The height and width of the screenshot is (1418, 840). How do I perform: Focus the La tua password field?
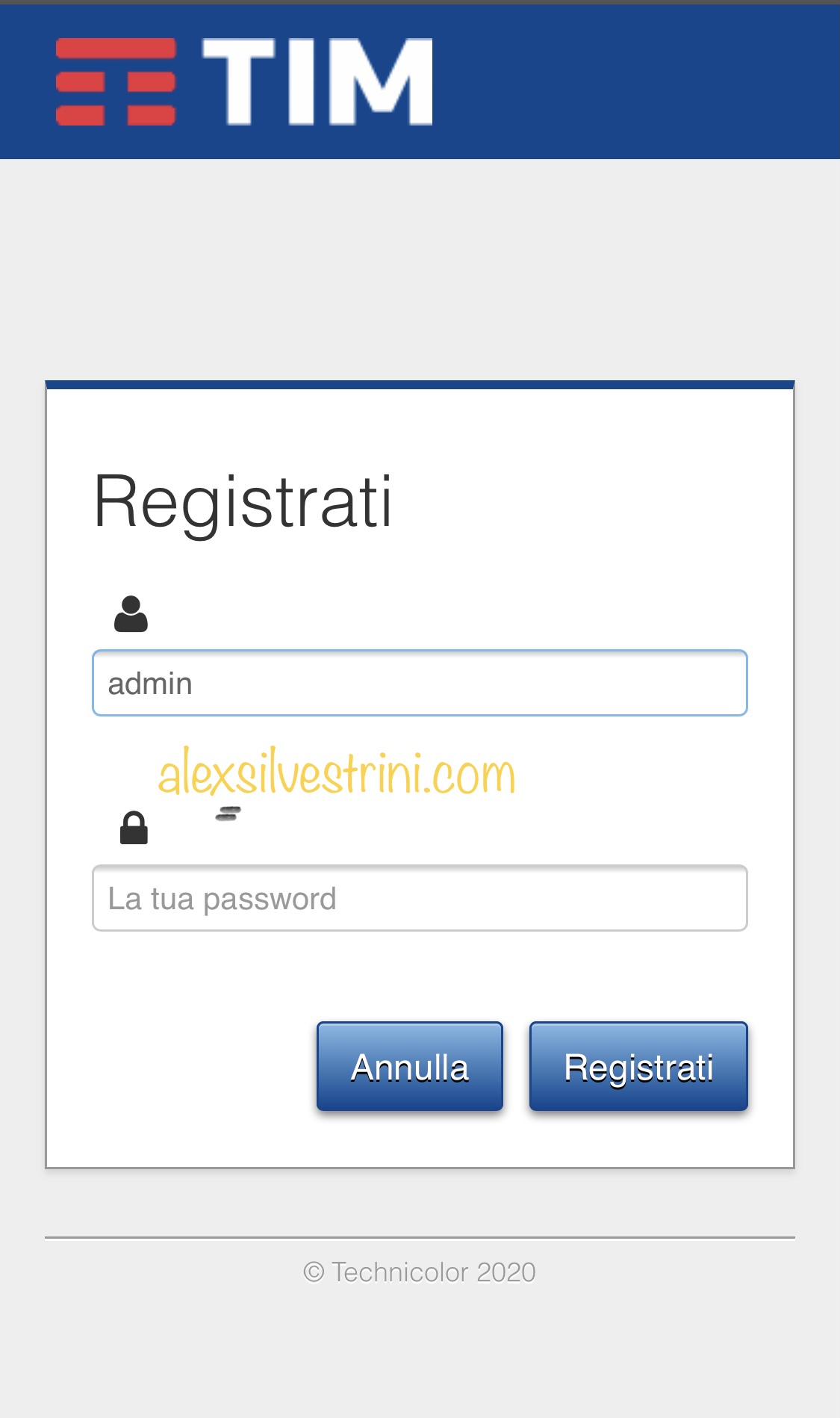(420, 898)
